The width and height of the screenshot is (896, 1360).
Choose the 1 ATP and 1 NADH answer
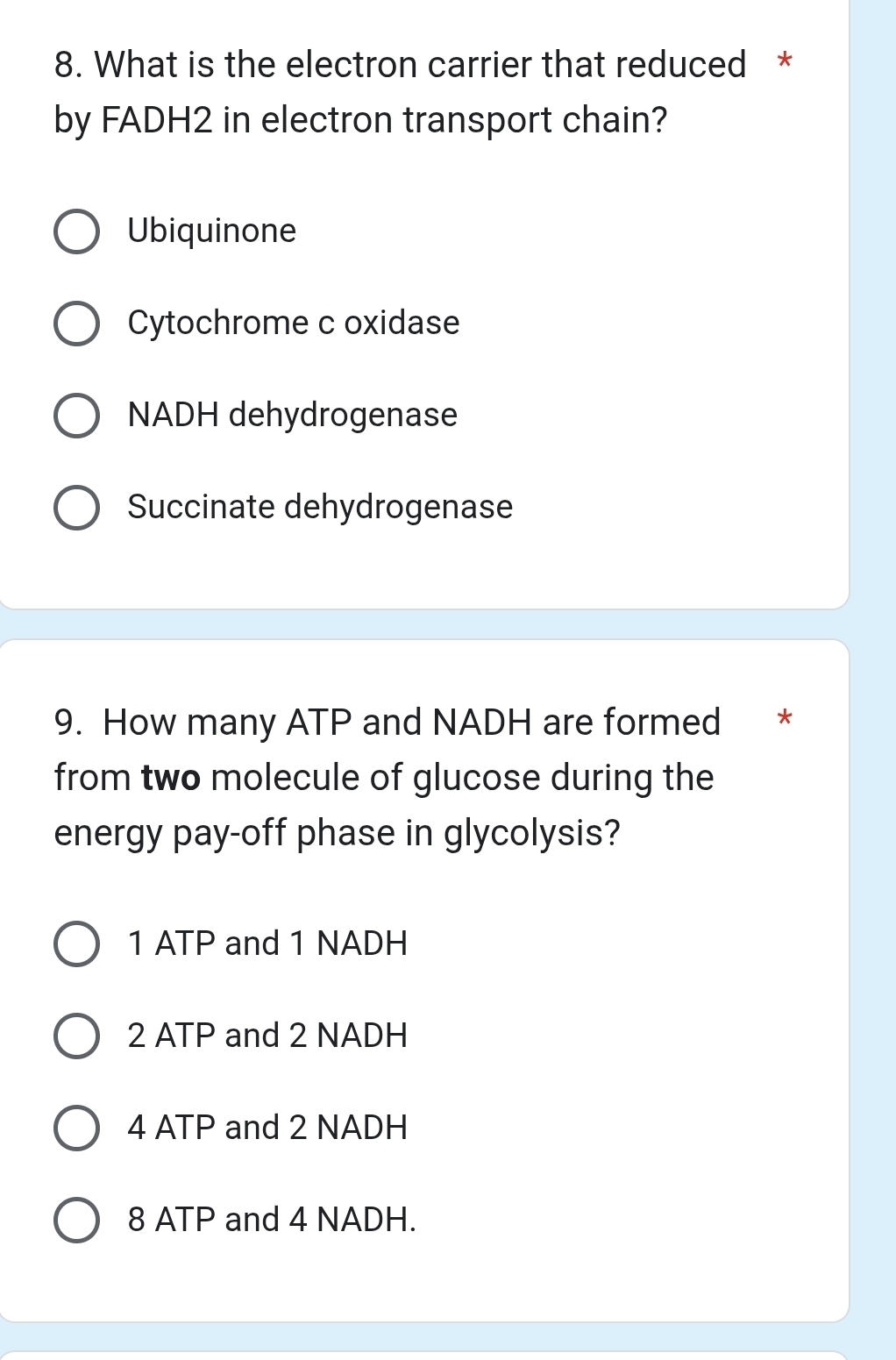[77, 943]
